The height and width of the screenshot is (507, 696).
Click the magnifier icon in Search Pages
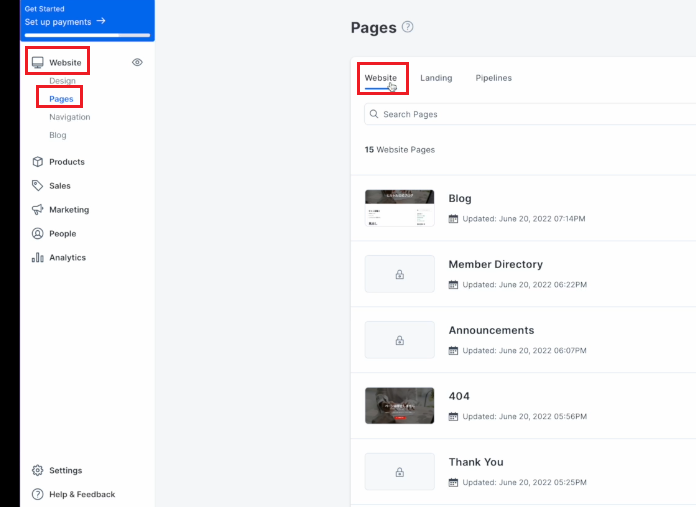[374, 114]
